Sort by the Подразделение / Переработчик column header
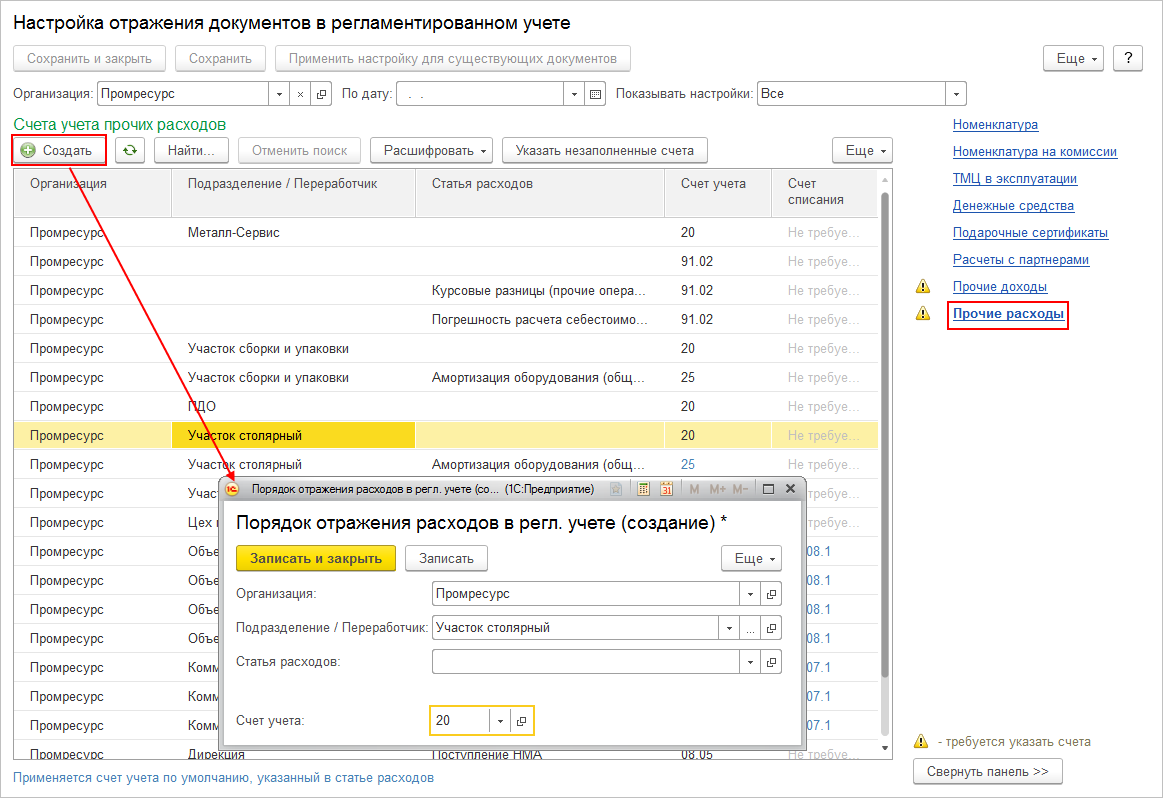This screenshot has height=798, width=1163. 293,192
